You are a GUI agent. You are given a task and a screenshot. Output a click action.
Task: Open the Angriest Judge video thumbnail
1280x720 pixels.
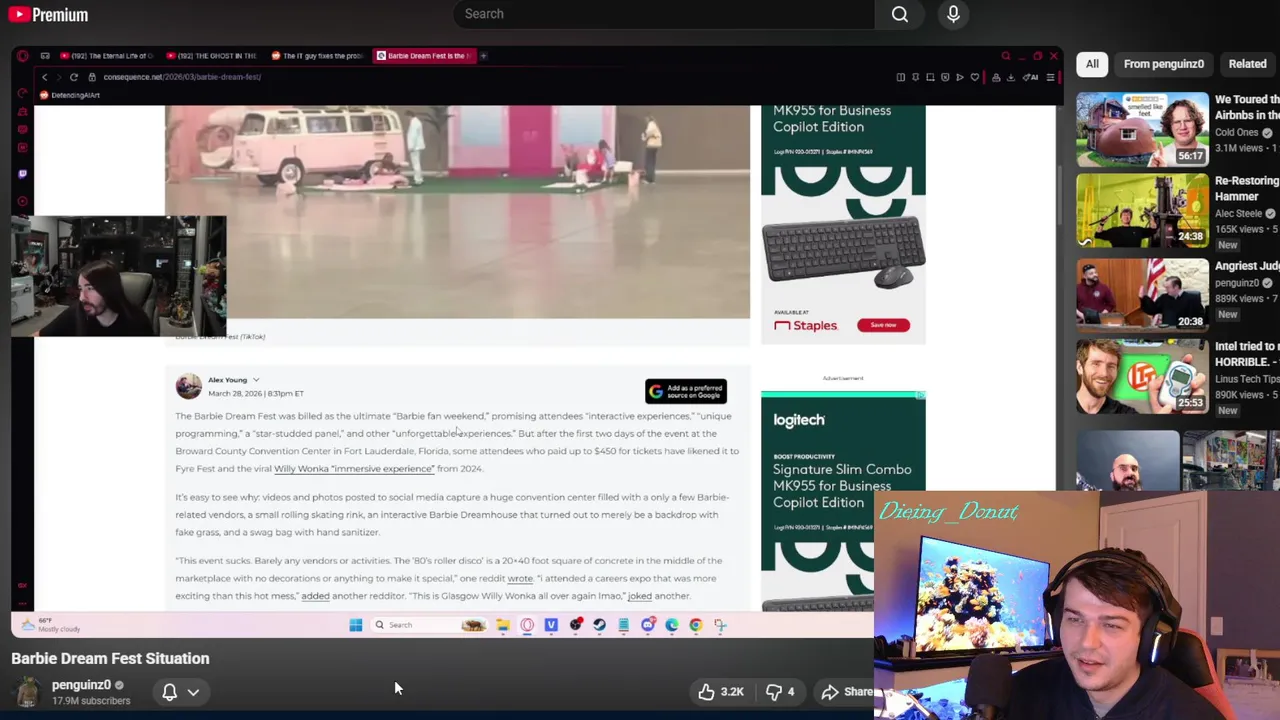(1142, 294)
